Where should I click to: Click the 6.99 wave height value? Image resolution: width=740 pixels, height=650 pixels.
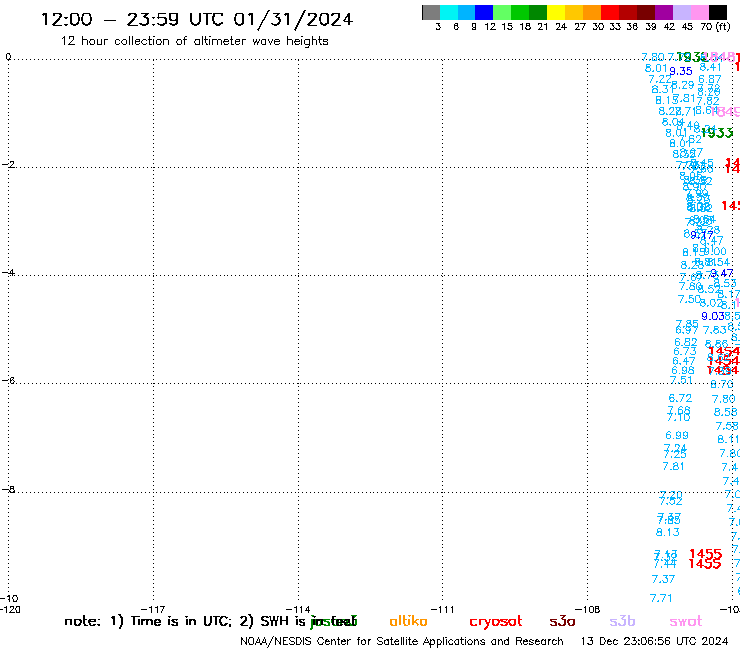point(677,435)
